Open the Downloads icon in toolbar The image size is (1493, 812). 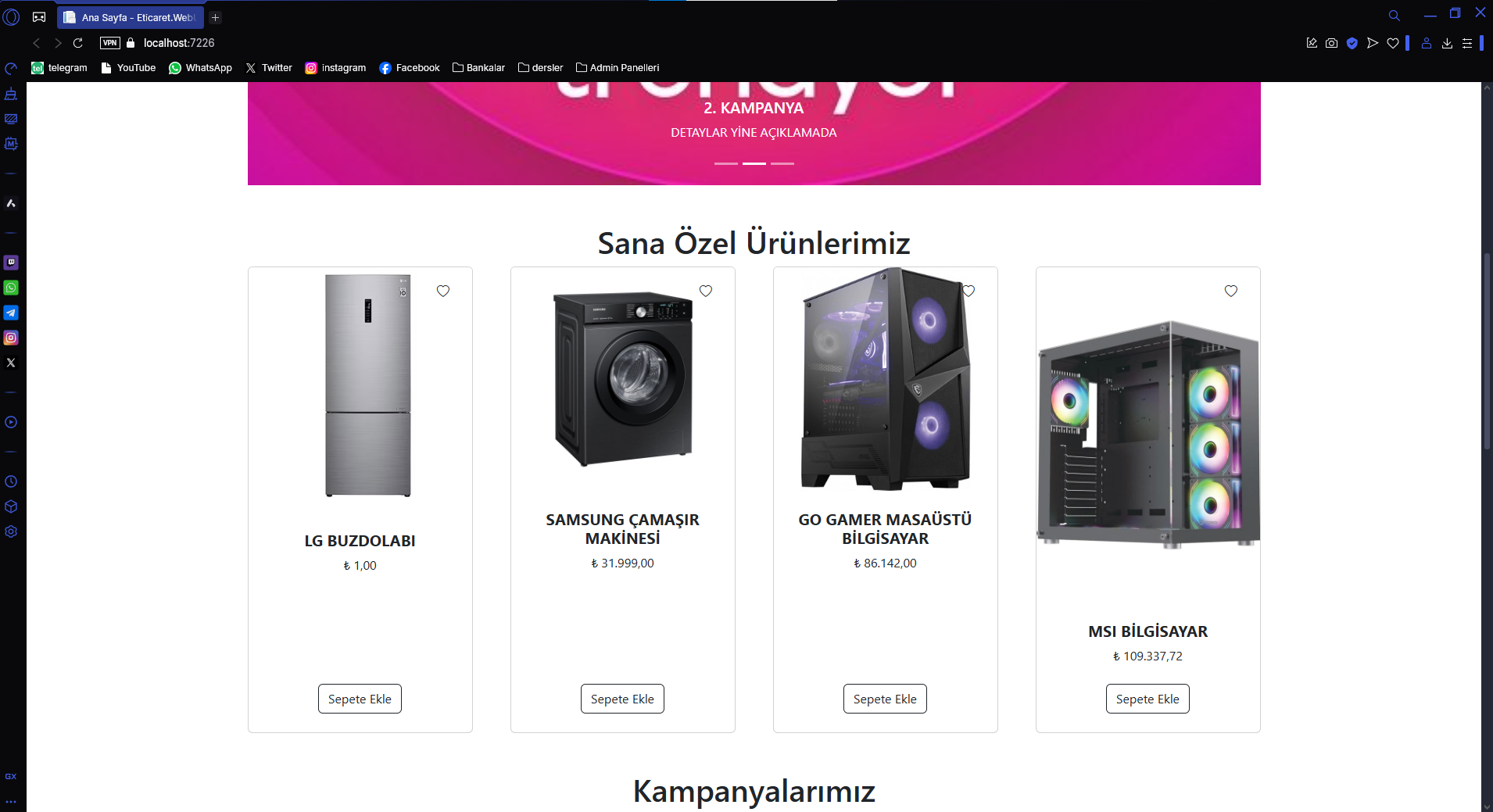[x=1447, y=43]
